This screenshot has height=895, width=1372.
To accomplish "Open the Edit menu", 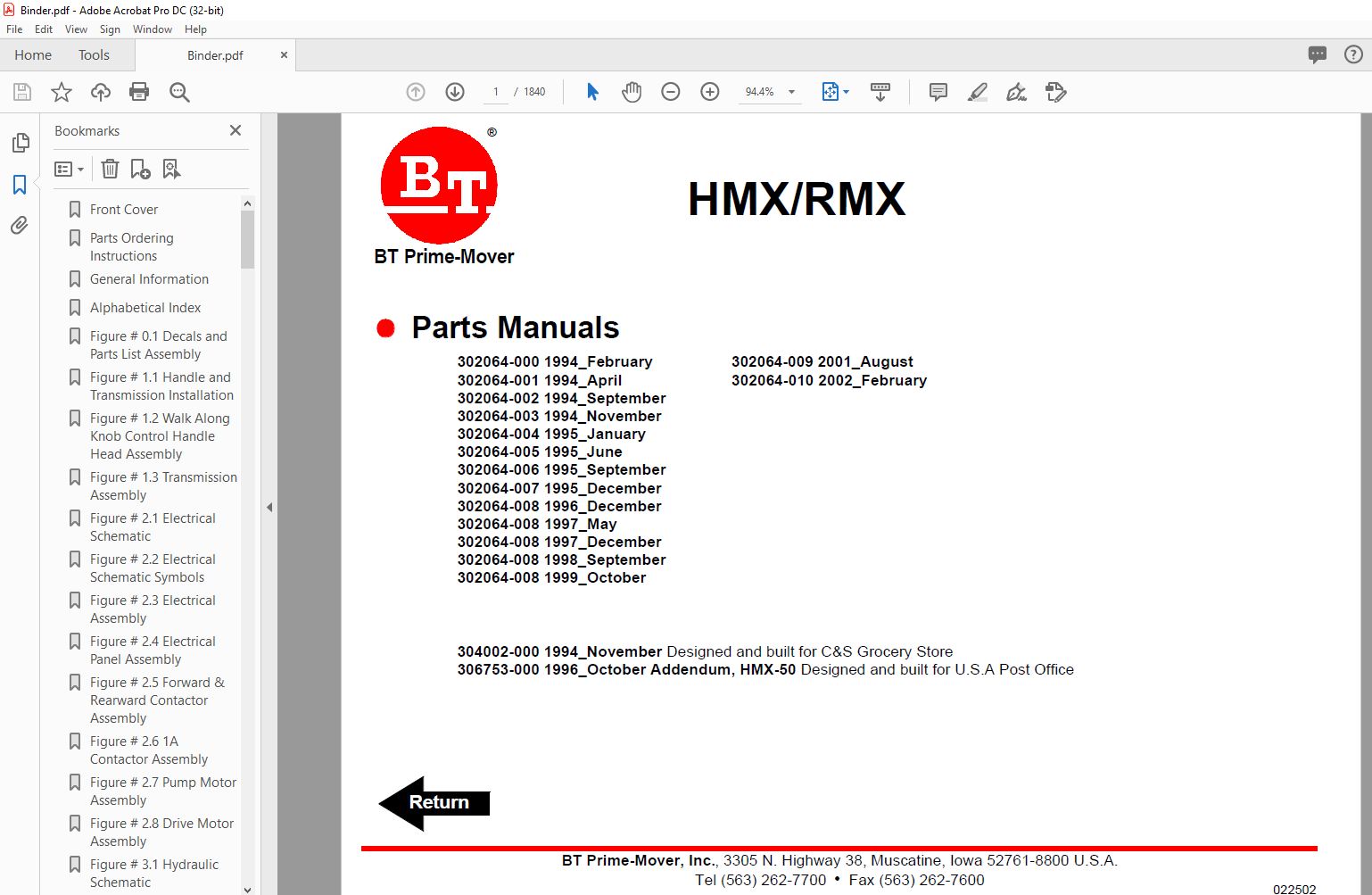I will (x=44, y=29).
